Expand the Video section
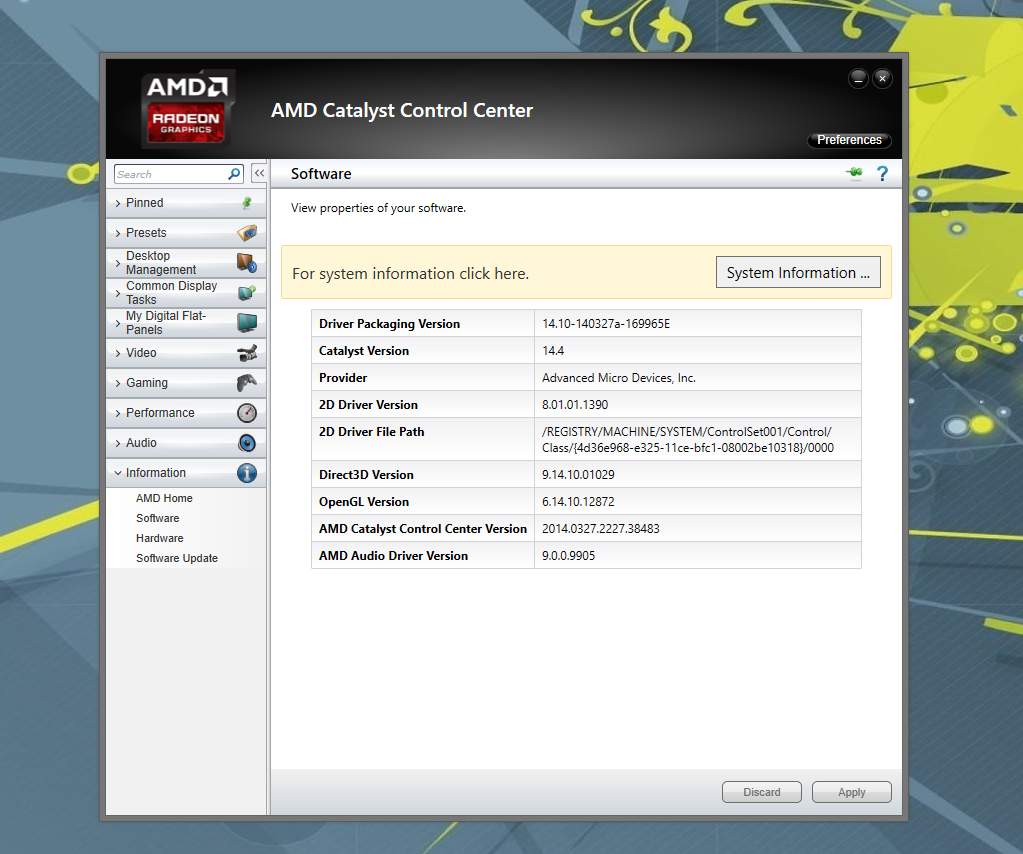The height and width of the screenshot is (854, 1023). [186, 353]
